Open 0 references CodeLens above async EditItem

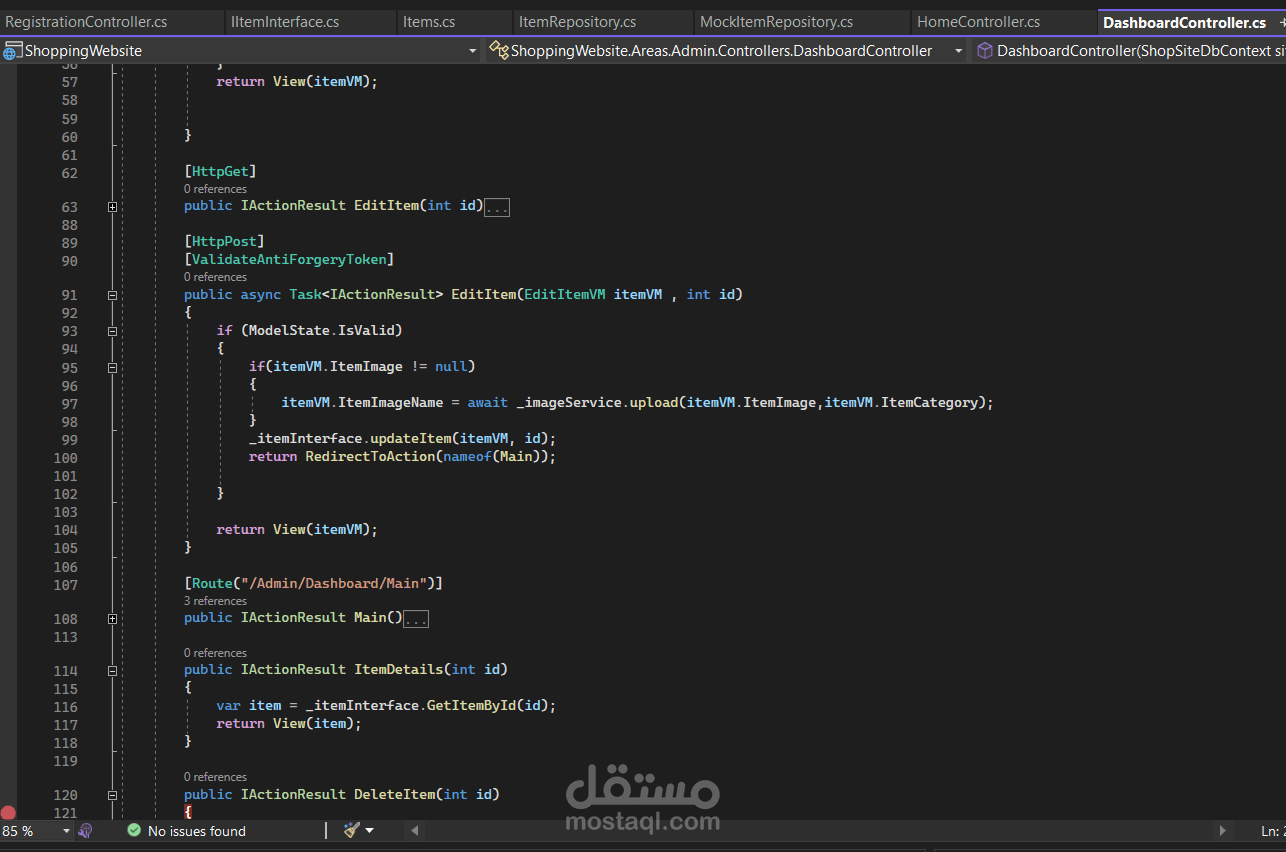pos(215,277)
